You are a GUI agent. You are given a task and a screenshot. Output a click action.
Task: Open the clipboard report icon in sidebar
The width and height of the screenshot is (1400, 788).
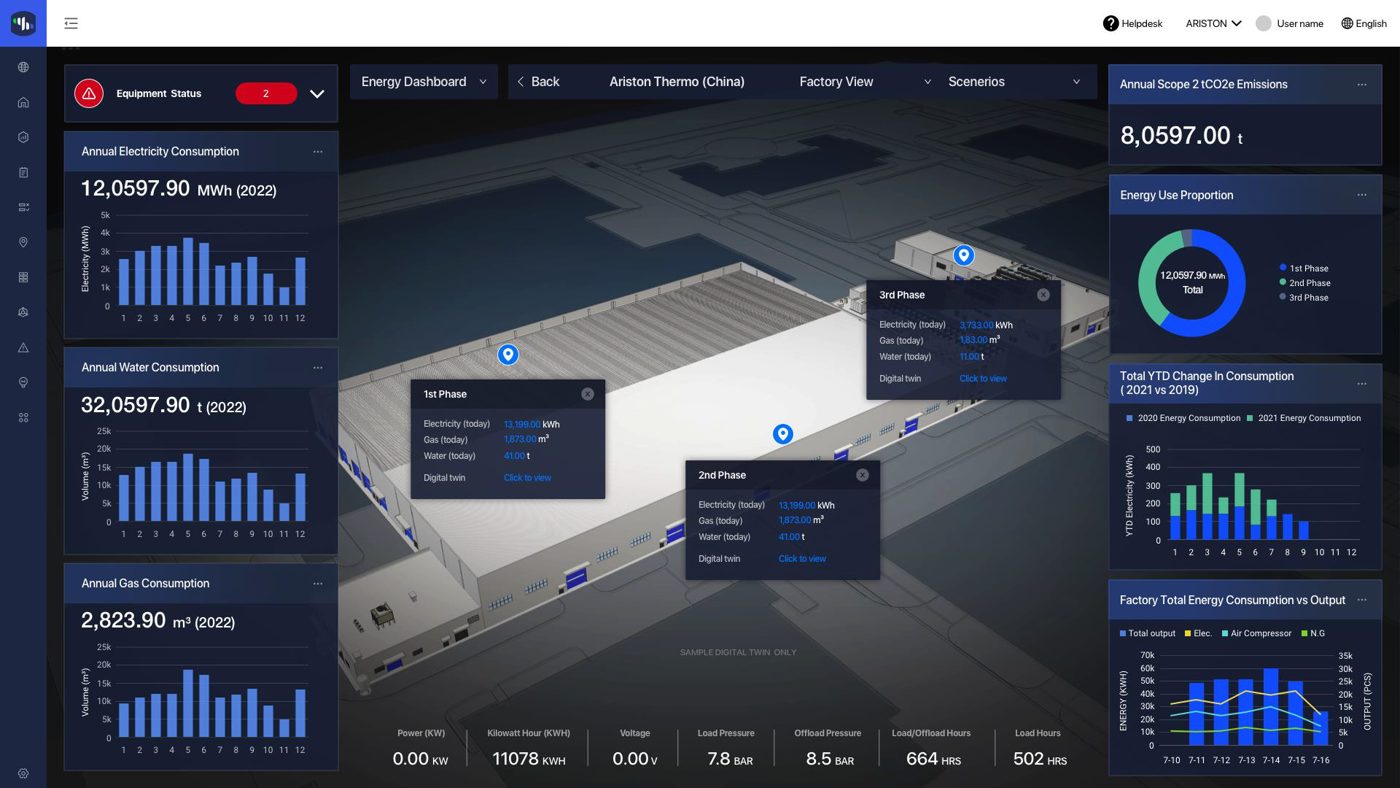click(x=23, y=172)
